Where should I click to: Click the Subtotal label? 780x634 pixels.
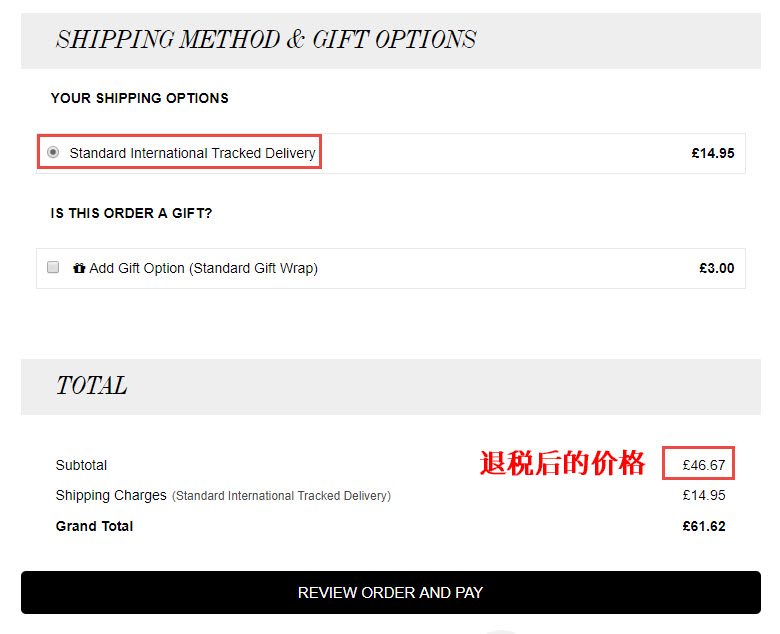pos(81,465)
